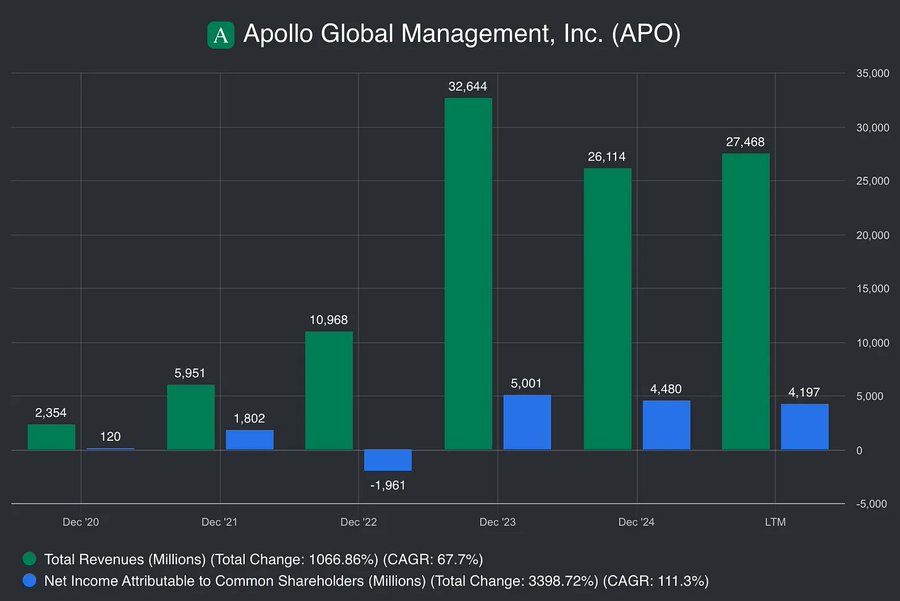Click the green Dec '22 revenue bar
The image size is (900, 601).
[329, 390]
